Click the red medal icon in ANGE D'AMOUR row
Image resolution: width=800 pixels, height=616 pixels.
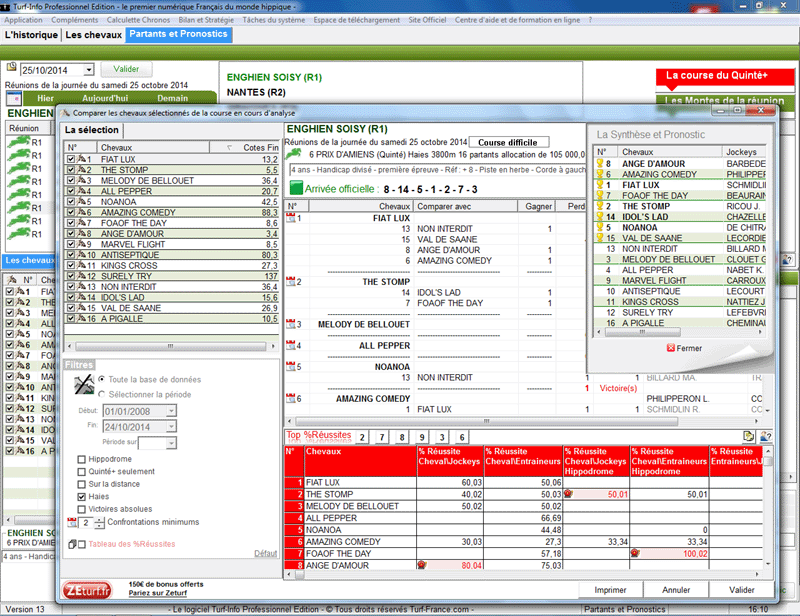pos(422,565)
